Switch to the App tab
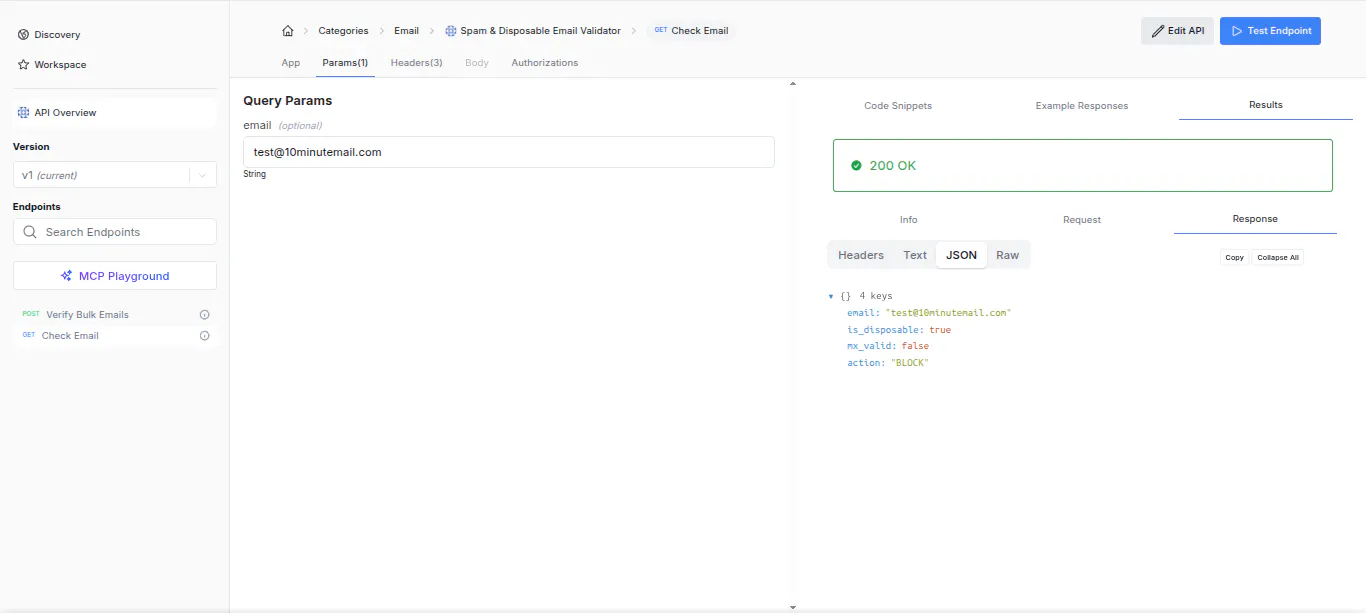1366x613 pixels. point(291,63)
